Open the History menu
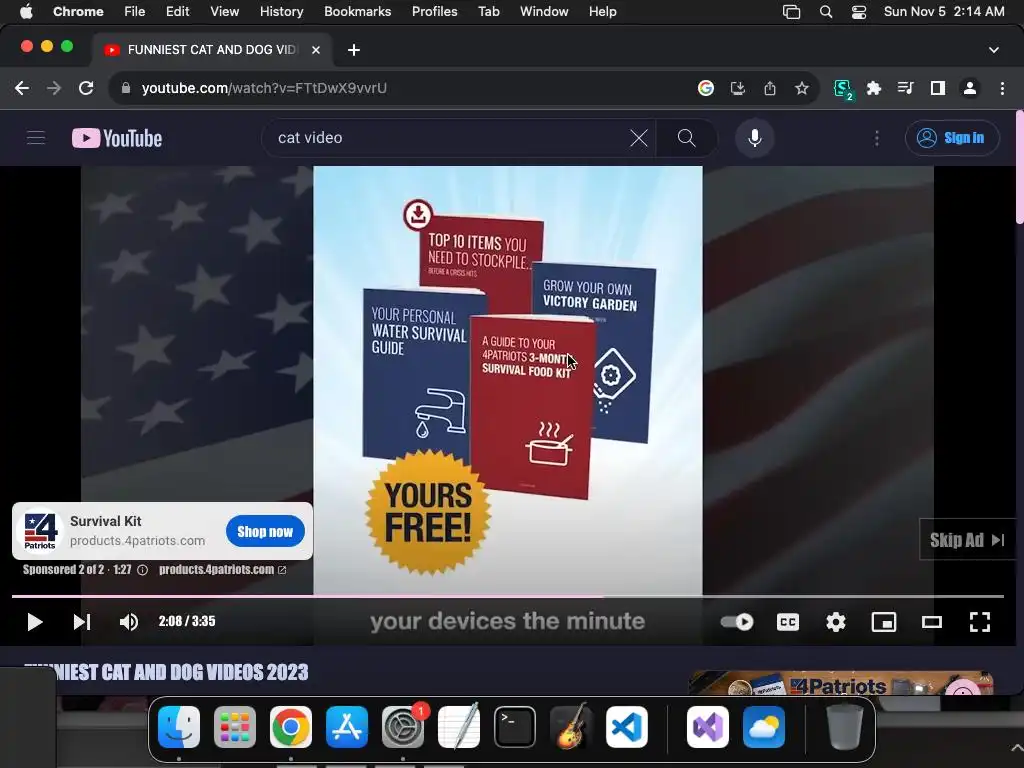1024x768 pixels. tap(281, 11)
